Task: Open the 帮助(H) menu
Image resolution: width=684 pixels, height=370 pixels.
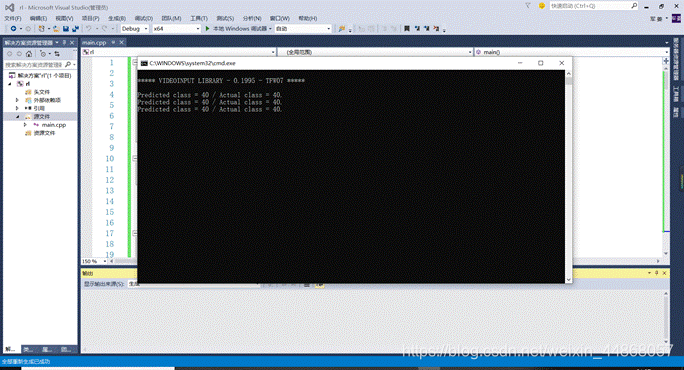Action: [307, 18]
